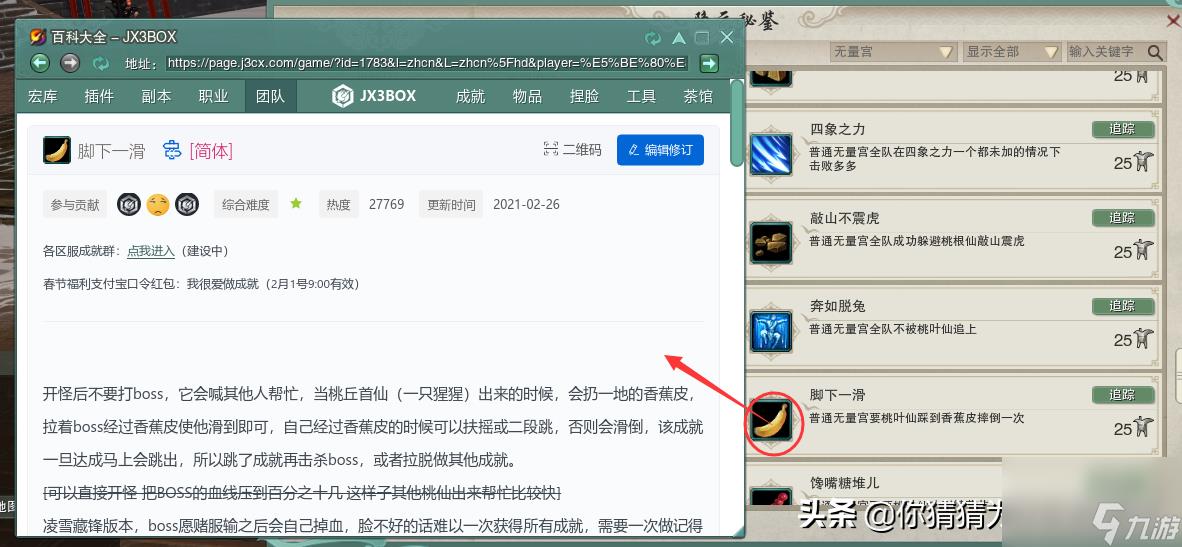
Task: Click 追踪 button for 敲山不震虎
Action: (1123, 218)
